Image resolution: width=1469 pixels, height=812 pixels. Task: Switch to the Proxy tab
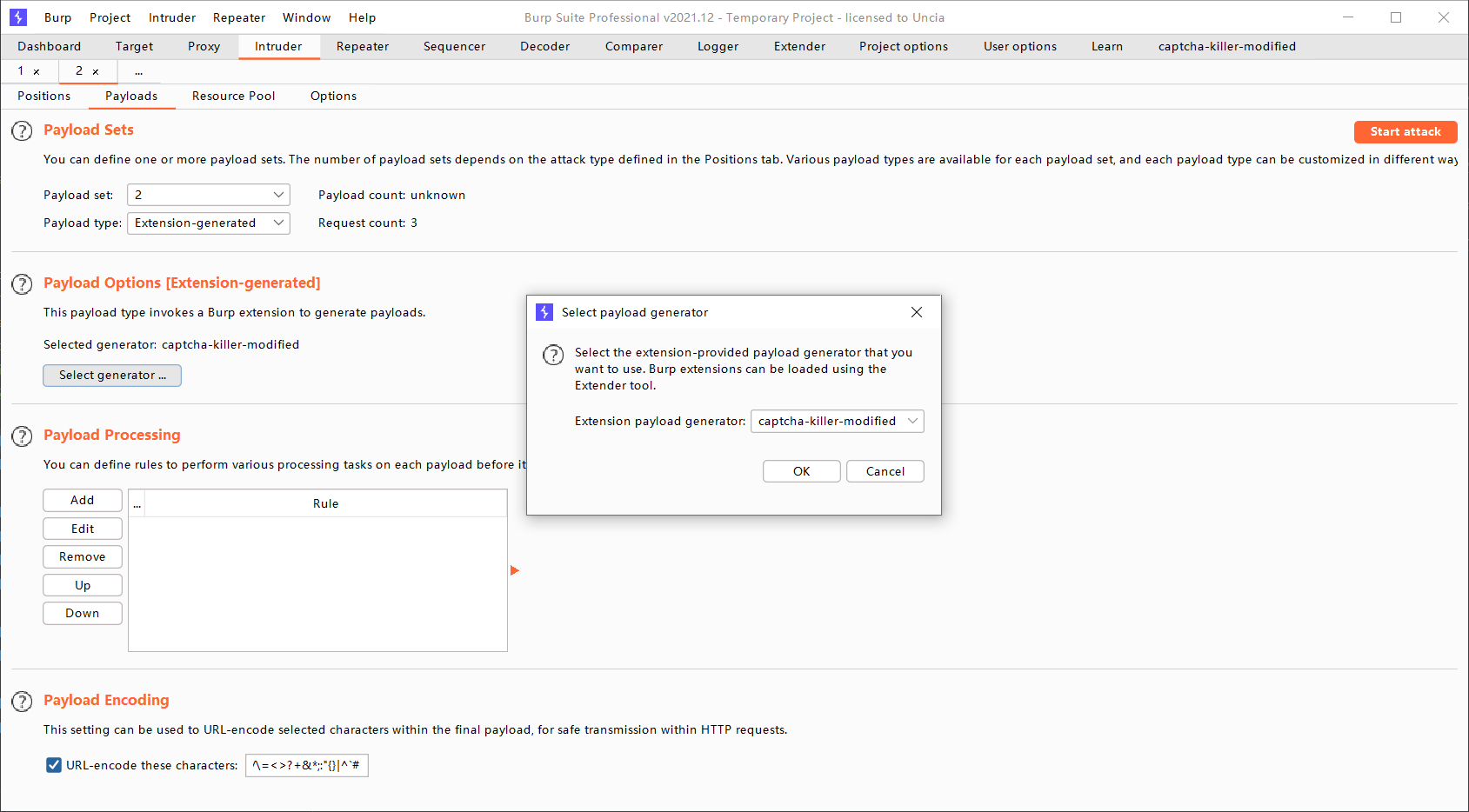204,47
